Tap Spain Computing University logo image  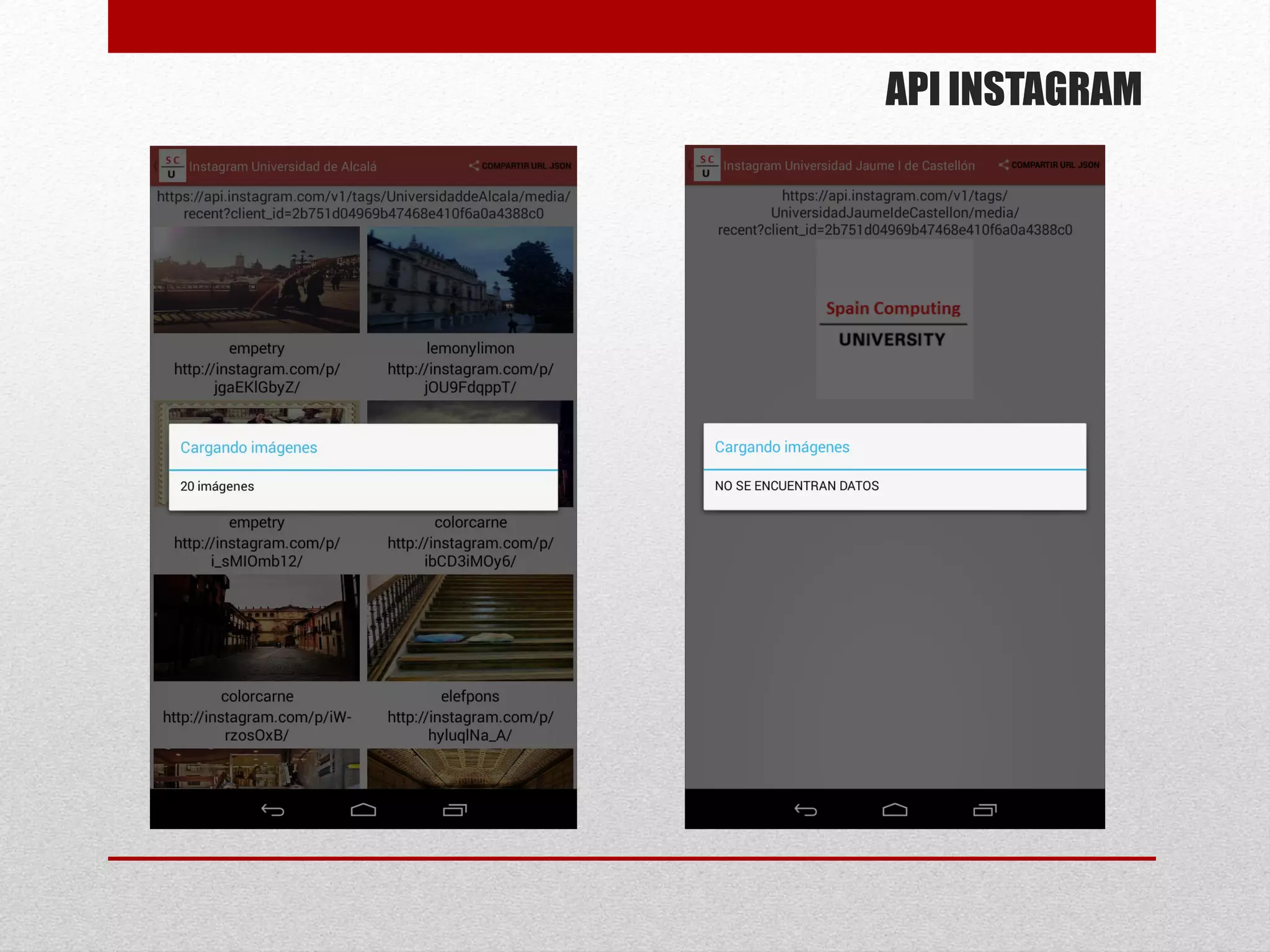click(x=894, y=320)
